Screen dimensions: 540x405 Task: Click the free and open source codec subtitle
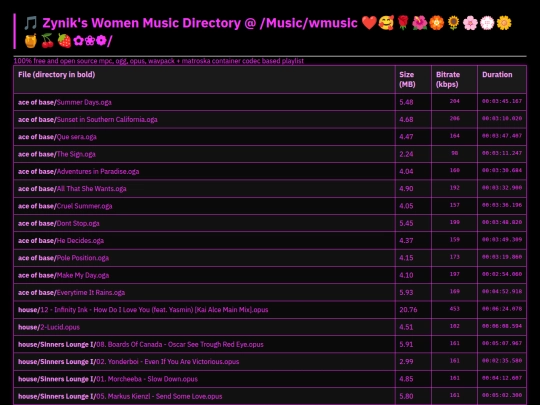[159, 61]
